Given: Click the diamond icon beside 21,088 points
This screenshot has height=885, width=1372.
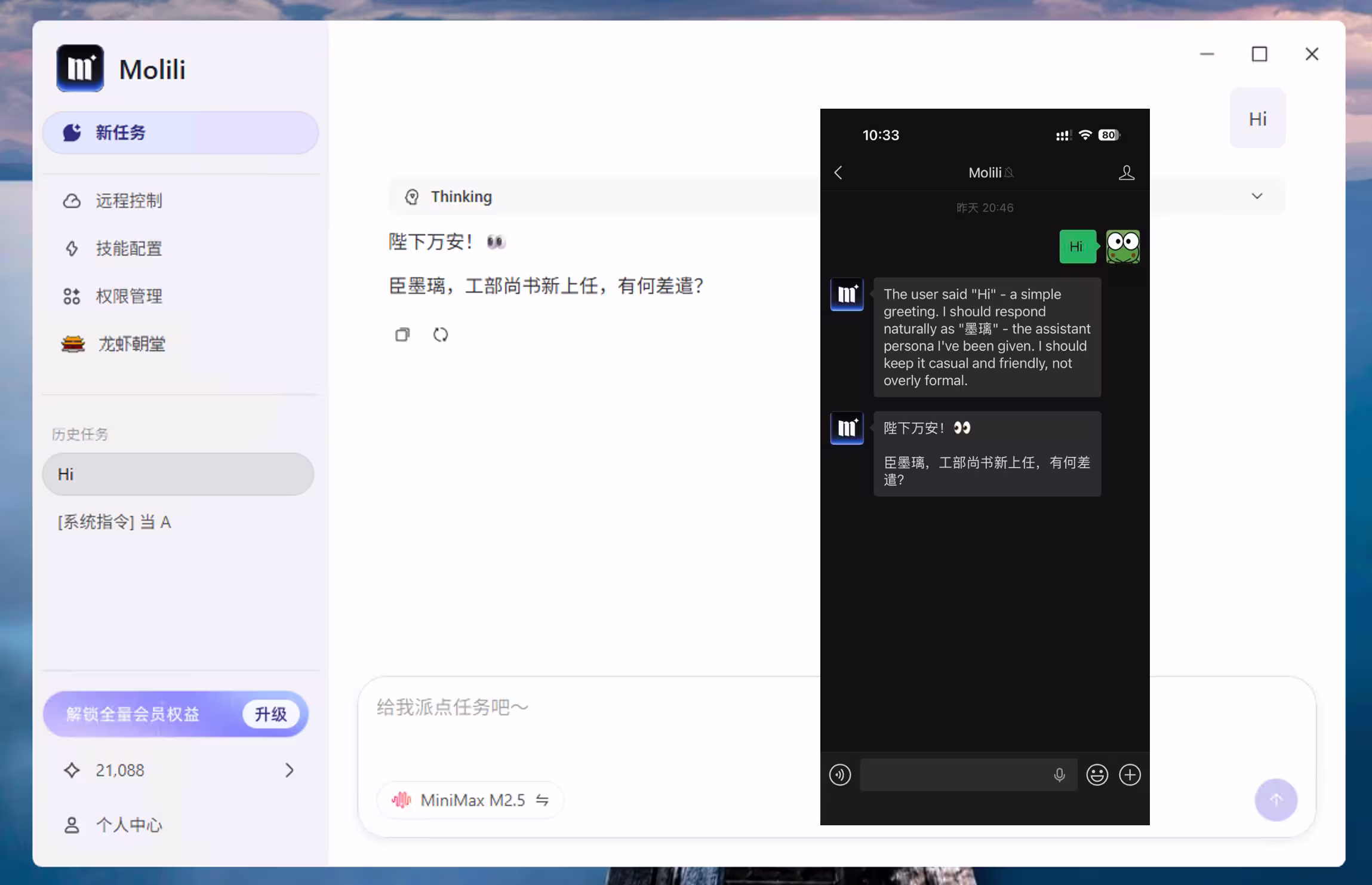Looking at the screenshot, I should [x=72, y=770].
